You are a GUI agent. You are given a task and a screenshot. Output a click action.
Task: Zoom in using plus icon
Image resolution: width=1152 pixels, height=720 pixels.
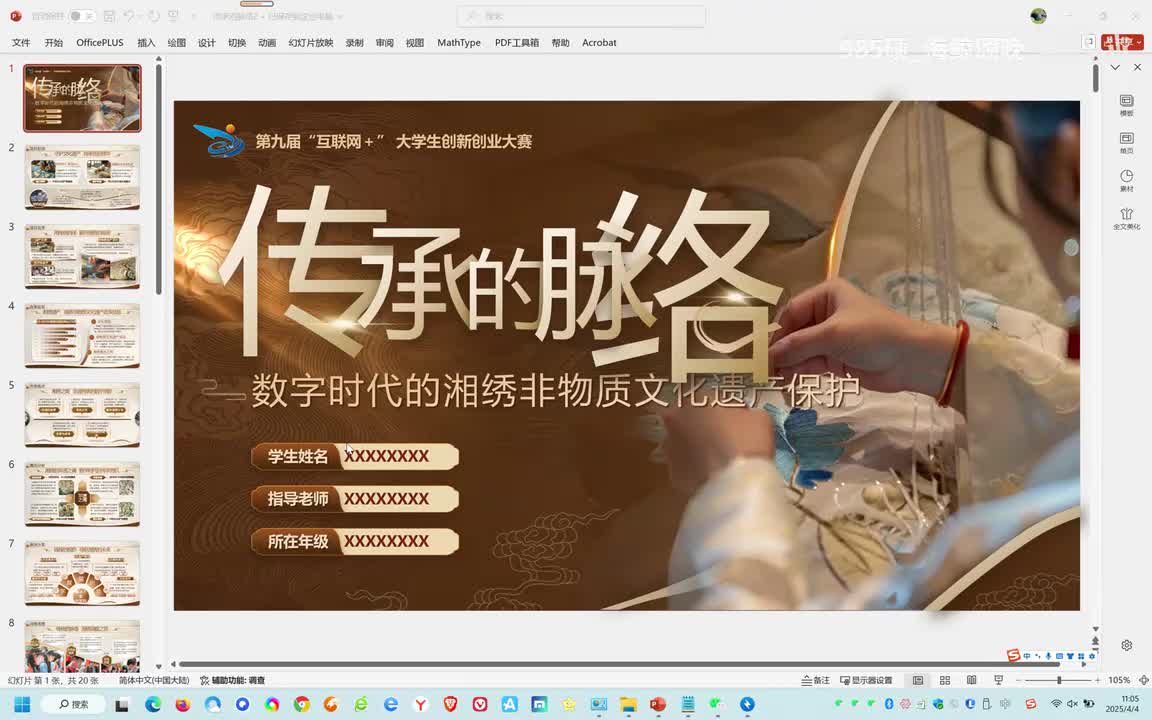coord(1098,680)
